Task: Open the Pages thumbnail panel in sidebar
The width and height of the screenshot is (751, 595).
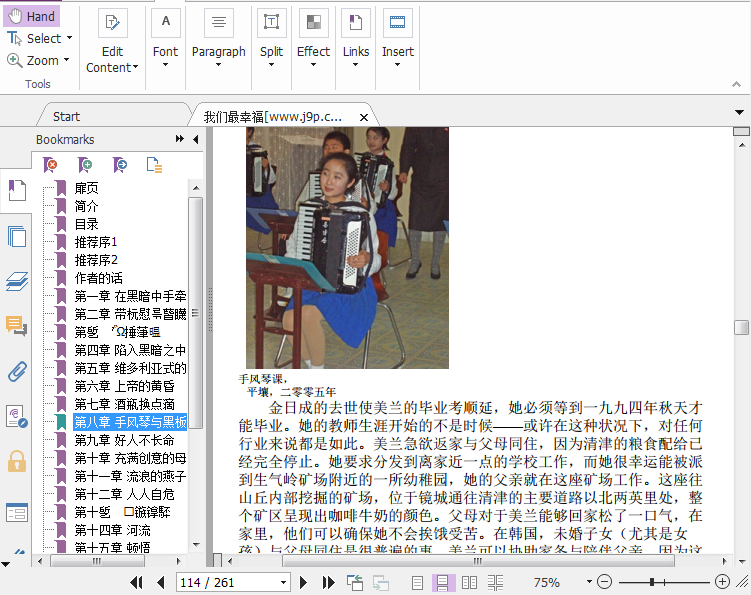Action: point(17,237)
